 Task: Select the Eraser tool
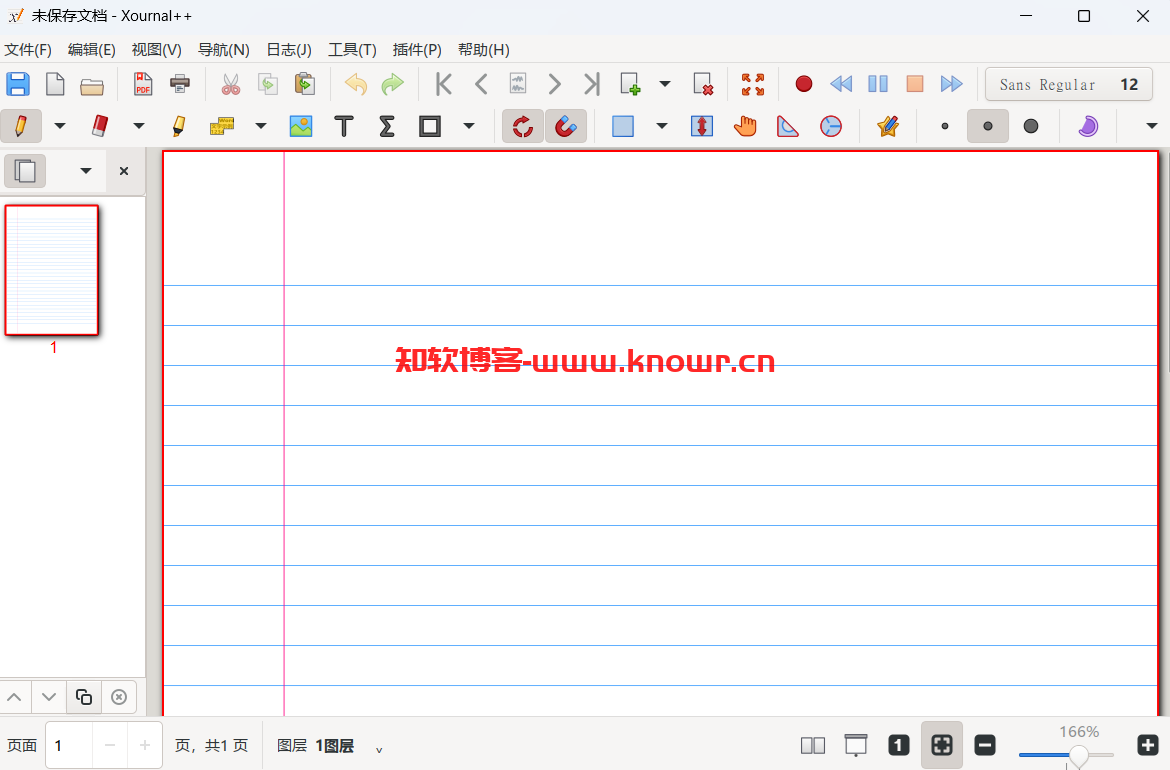coord(100,126)
